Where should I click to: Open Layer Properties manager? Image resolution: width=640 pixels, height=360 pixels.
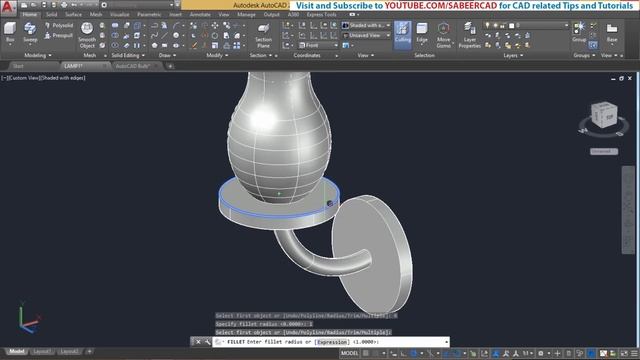469,35
